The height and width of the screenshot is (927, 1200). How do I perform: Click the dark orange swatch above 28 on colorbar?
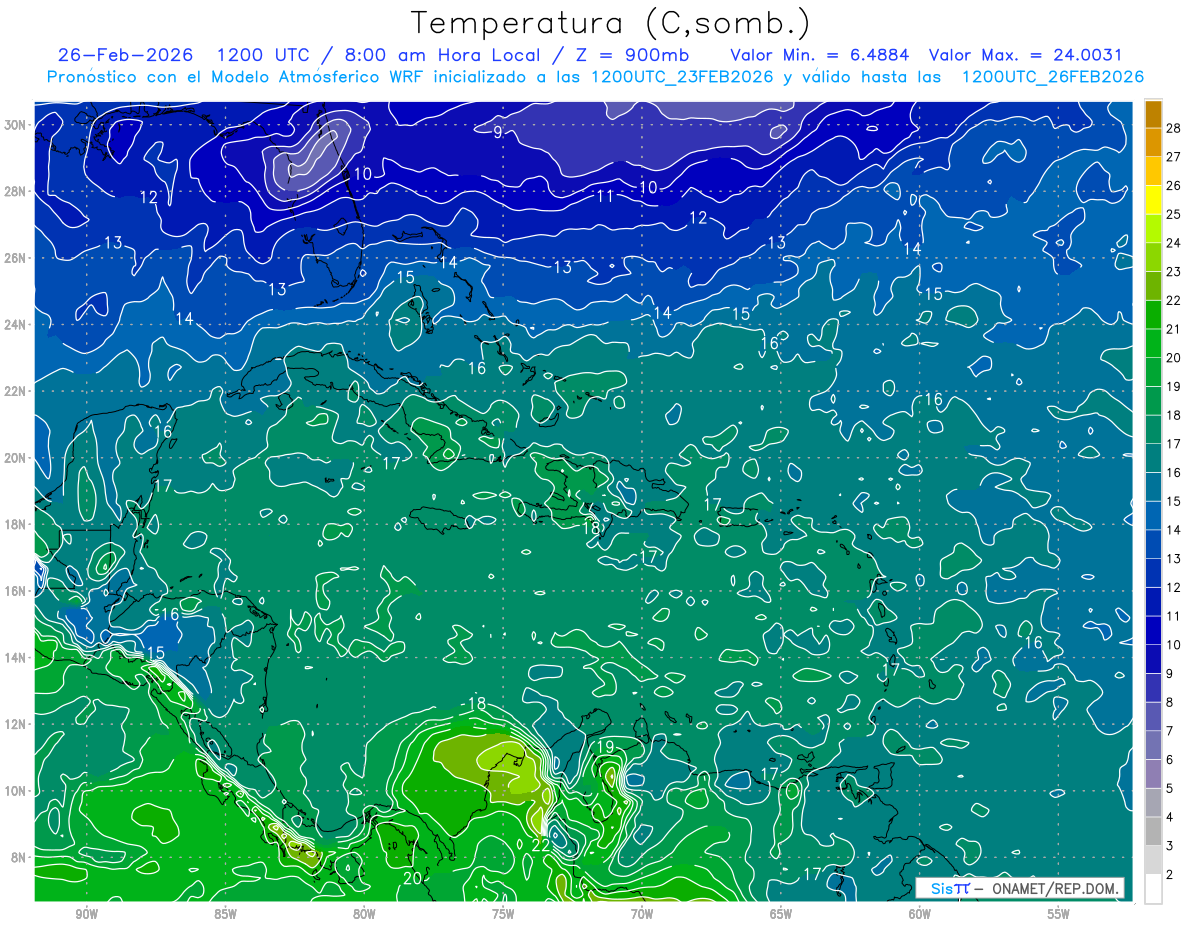1154,114
